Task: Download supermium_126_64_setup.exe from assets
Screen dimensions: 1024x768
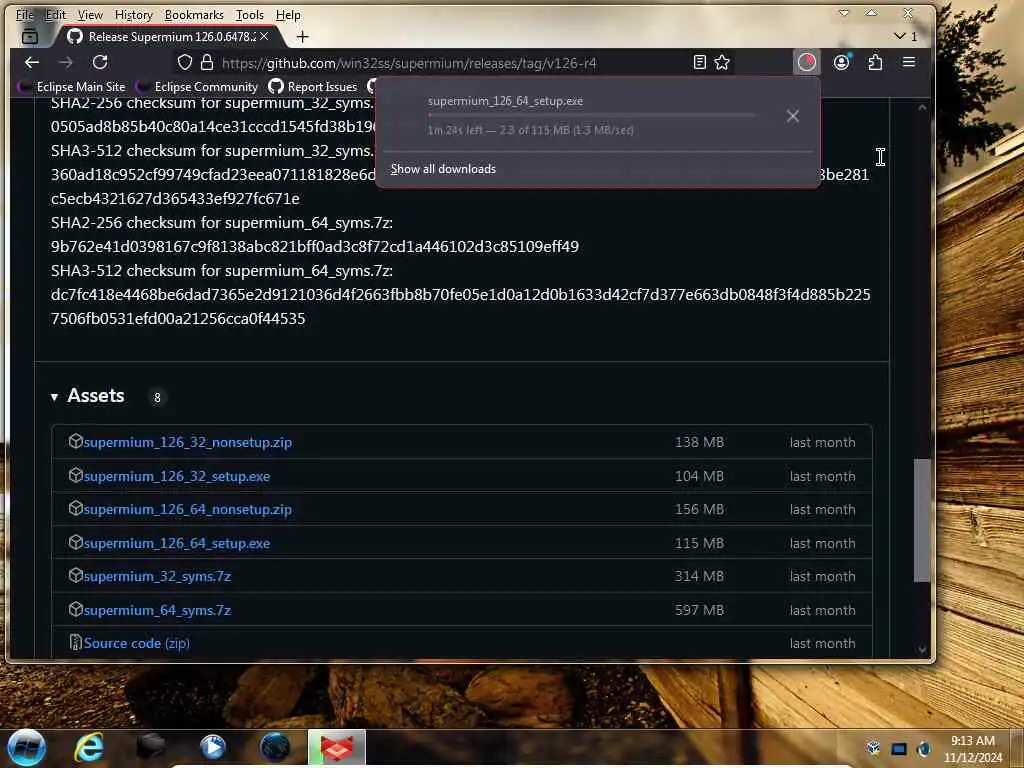Action: tap(176, 543)
